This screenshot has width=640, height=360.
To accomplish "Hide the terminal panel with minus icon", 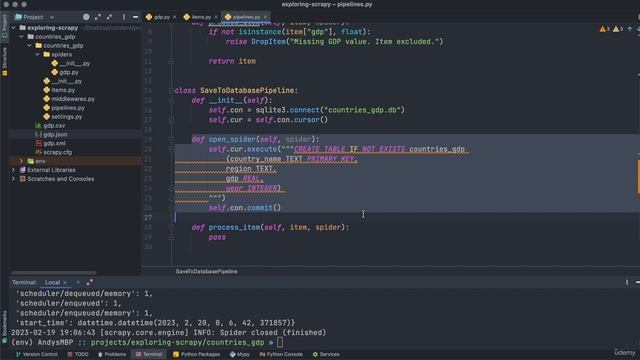I will pos(638,282).
